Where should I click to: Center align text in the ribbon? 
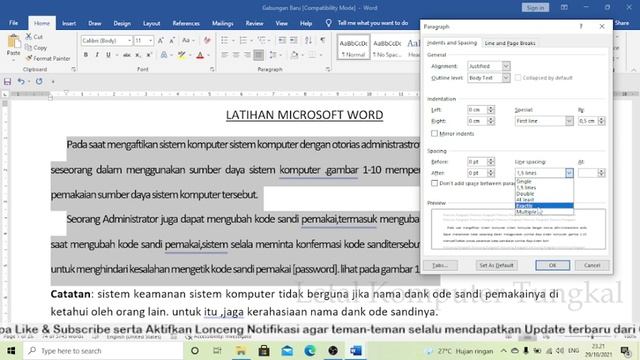236,55
